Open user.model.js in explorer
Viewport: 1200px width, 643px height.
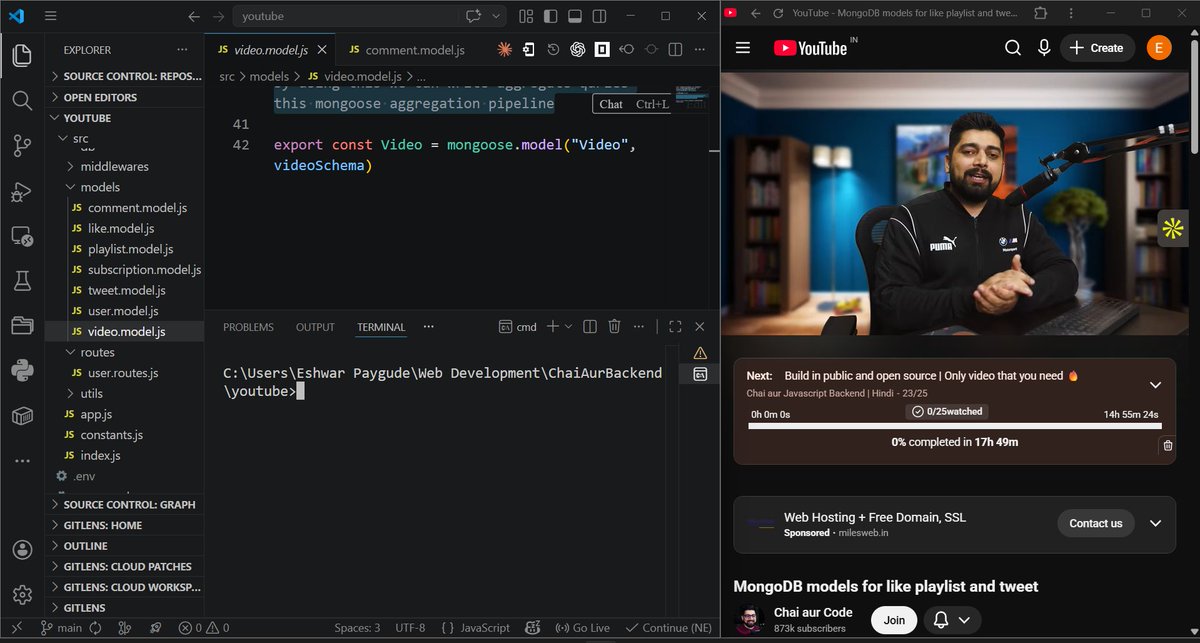(124, 311)
